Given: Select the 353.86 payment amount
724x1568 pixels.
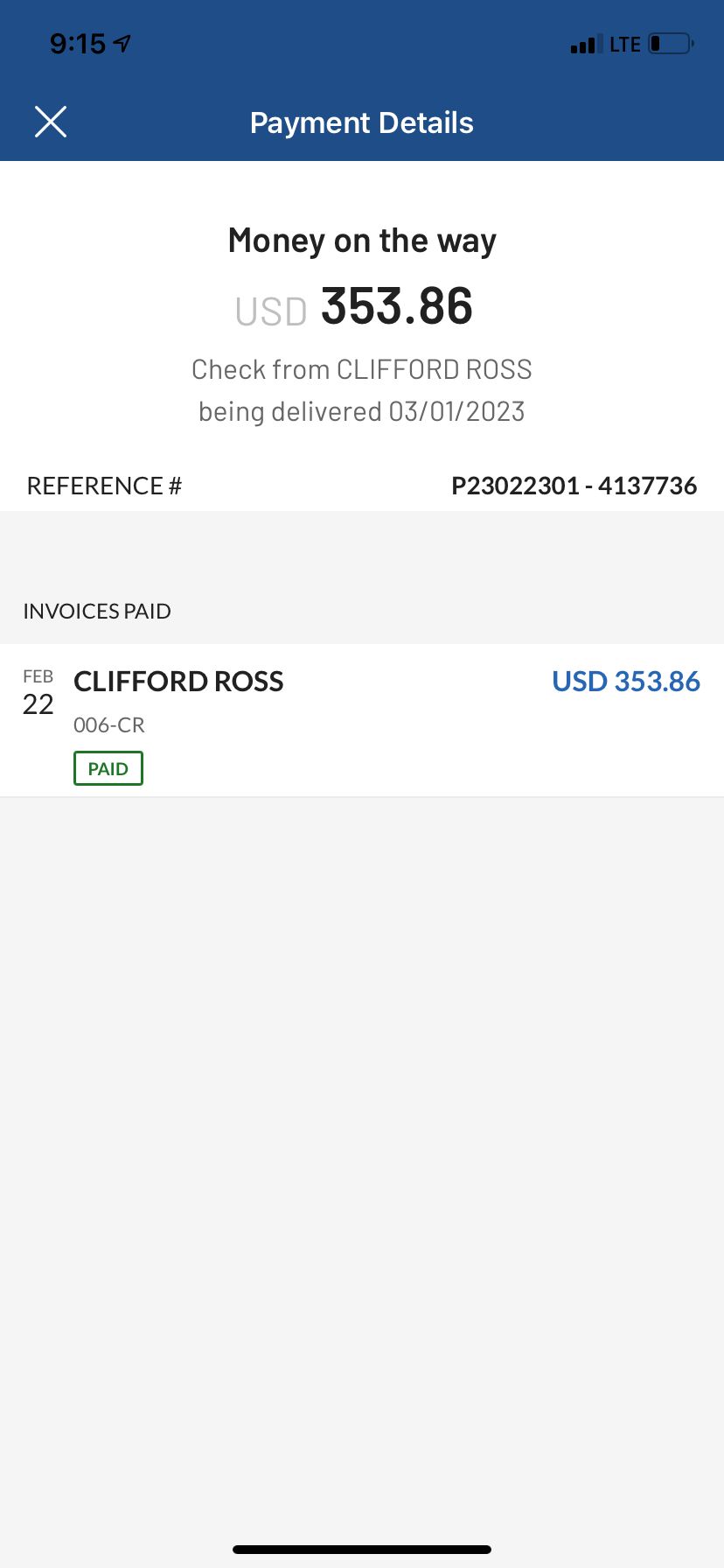Looking at the screenshot, I should [x=397, y=306].
